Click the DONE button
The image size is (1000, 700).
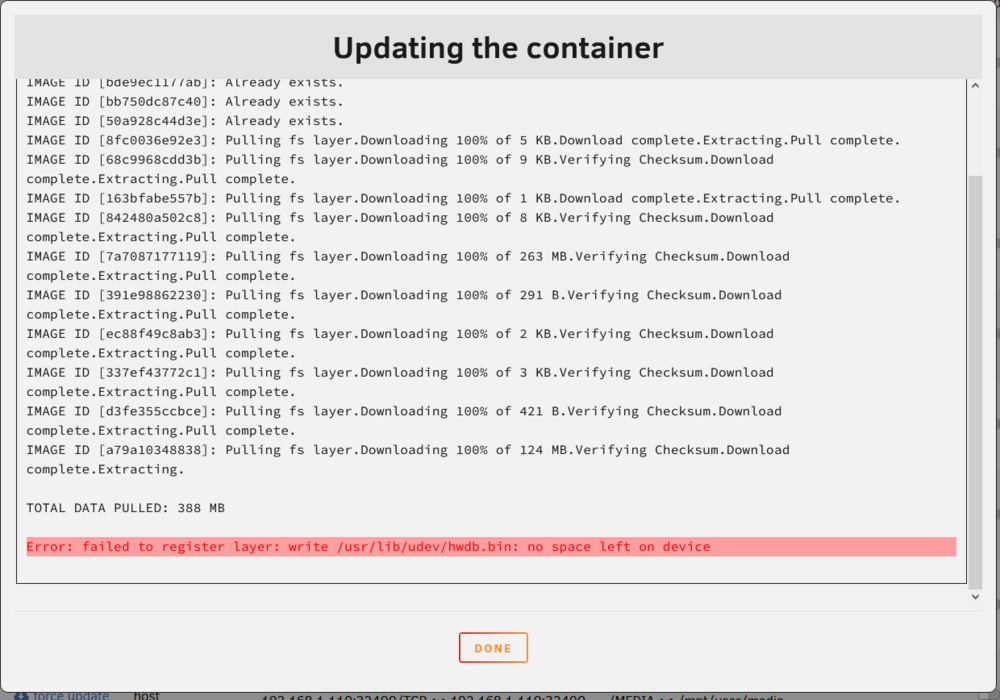(x=493, y=647)
